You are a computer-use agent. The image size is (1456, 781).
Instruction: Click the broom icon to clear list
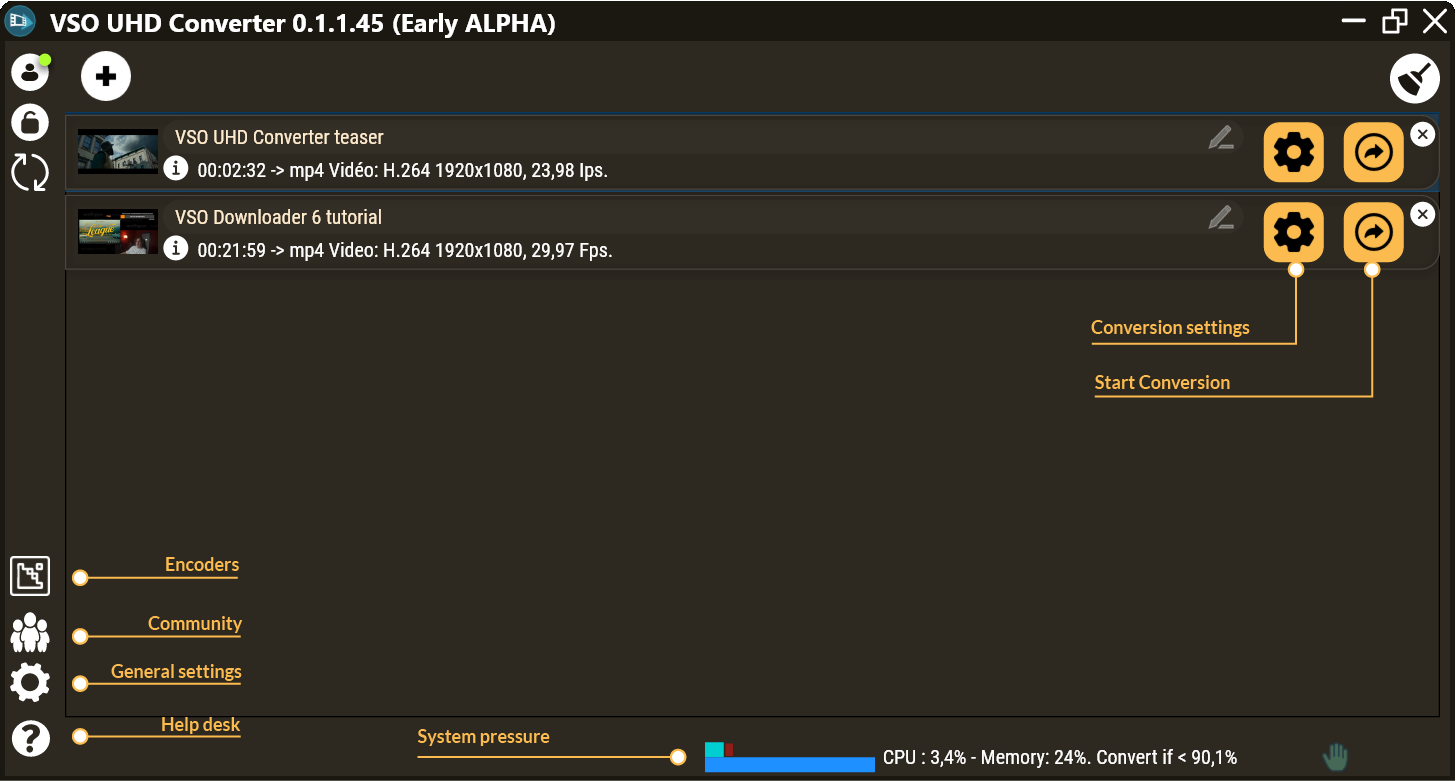[x=1415, y=78]
